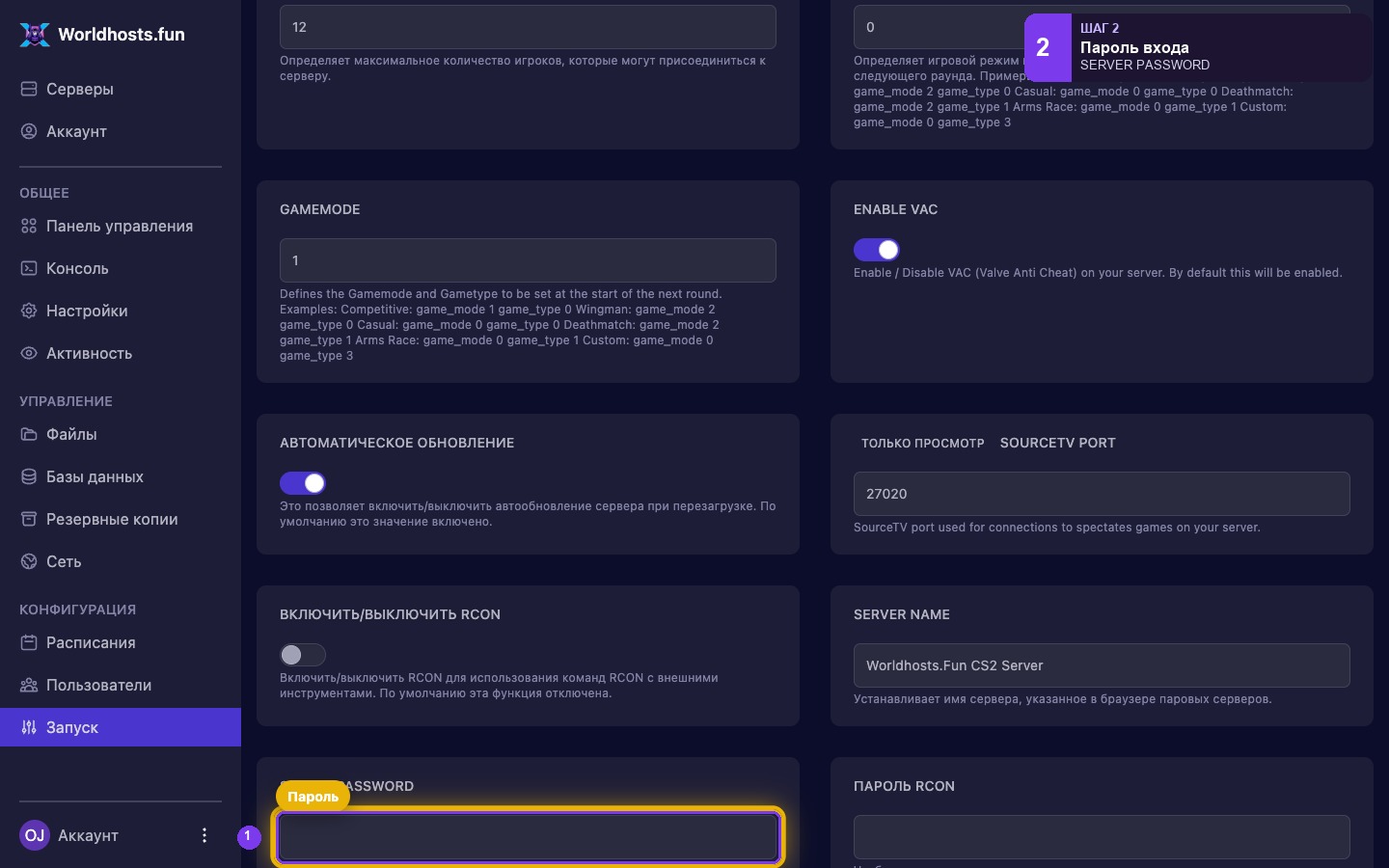Click the Server Name input field

pos(1102,665)
